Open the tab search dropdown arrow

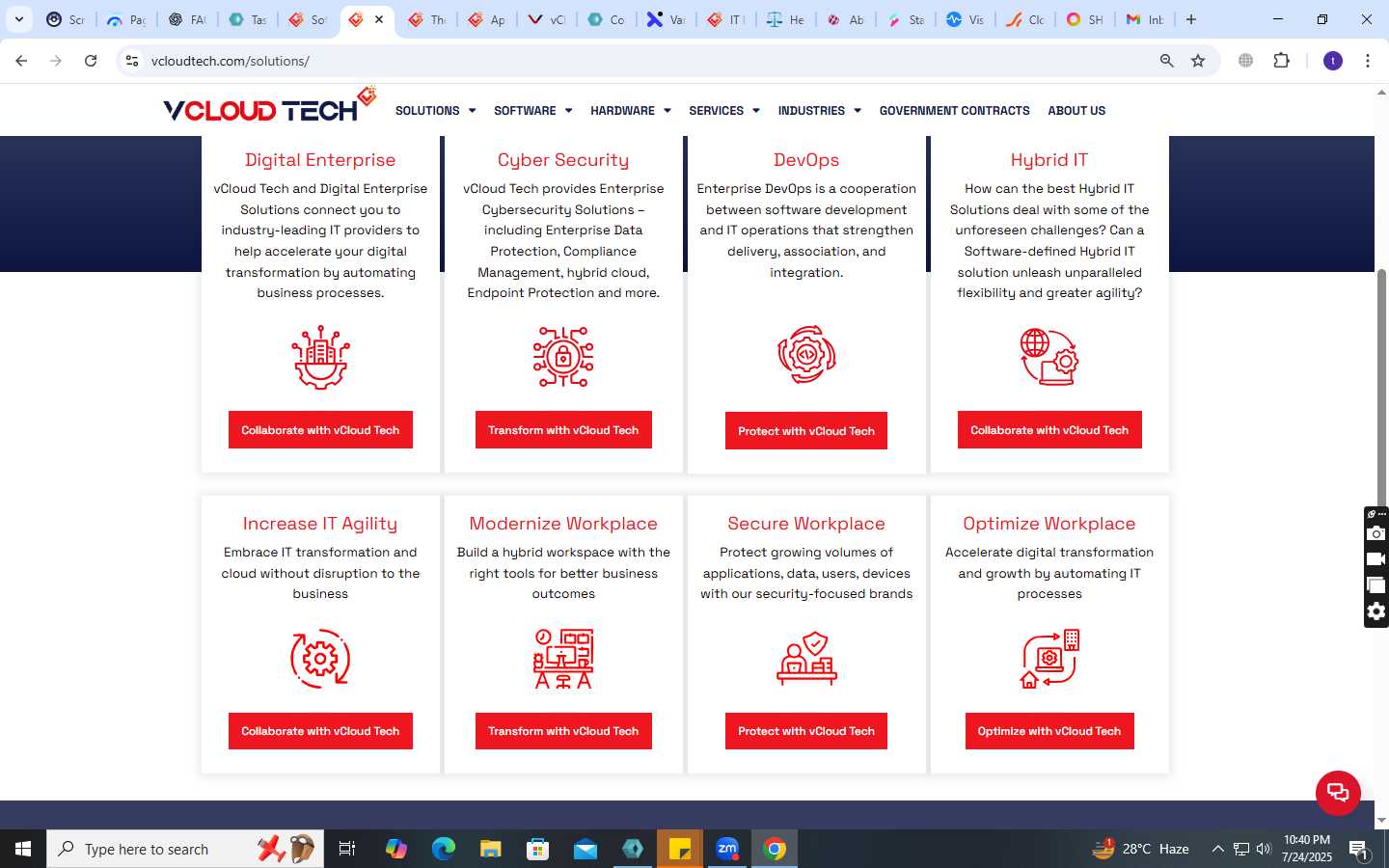tap(18, 19)
